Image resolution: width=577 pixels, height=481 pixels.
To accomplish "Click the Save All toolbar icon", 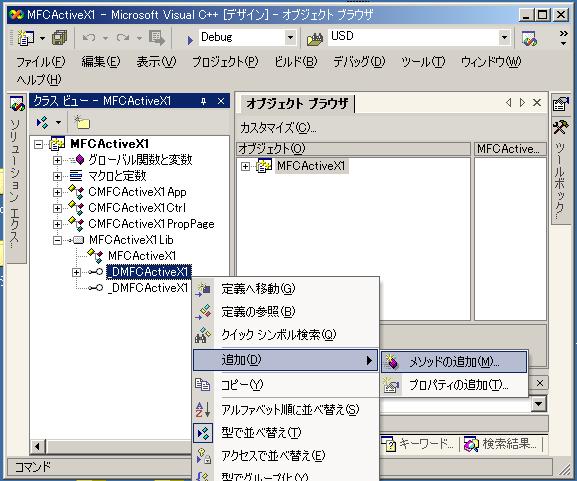I will click(x=59, y=38).
